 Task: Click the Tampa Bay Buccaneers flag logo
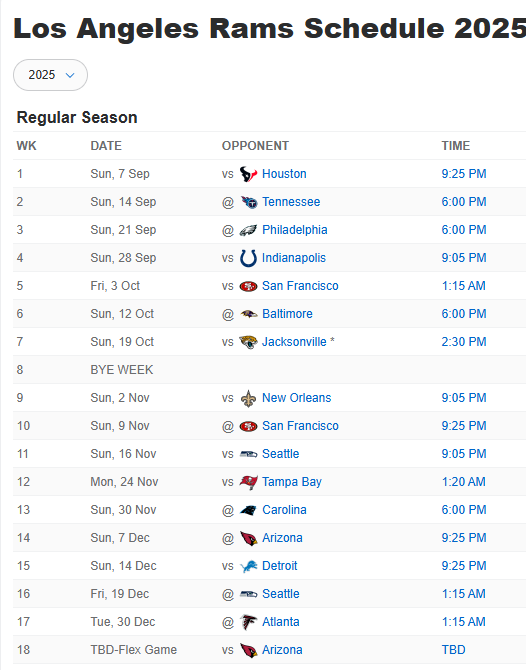coord(248,482)
